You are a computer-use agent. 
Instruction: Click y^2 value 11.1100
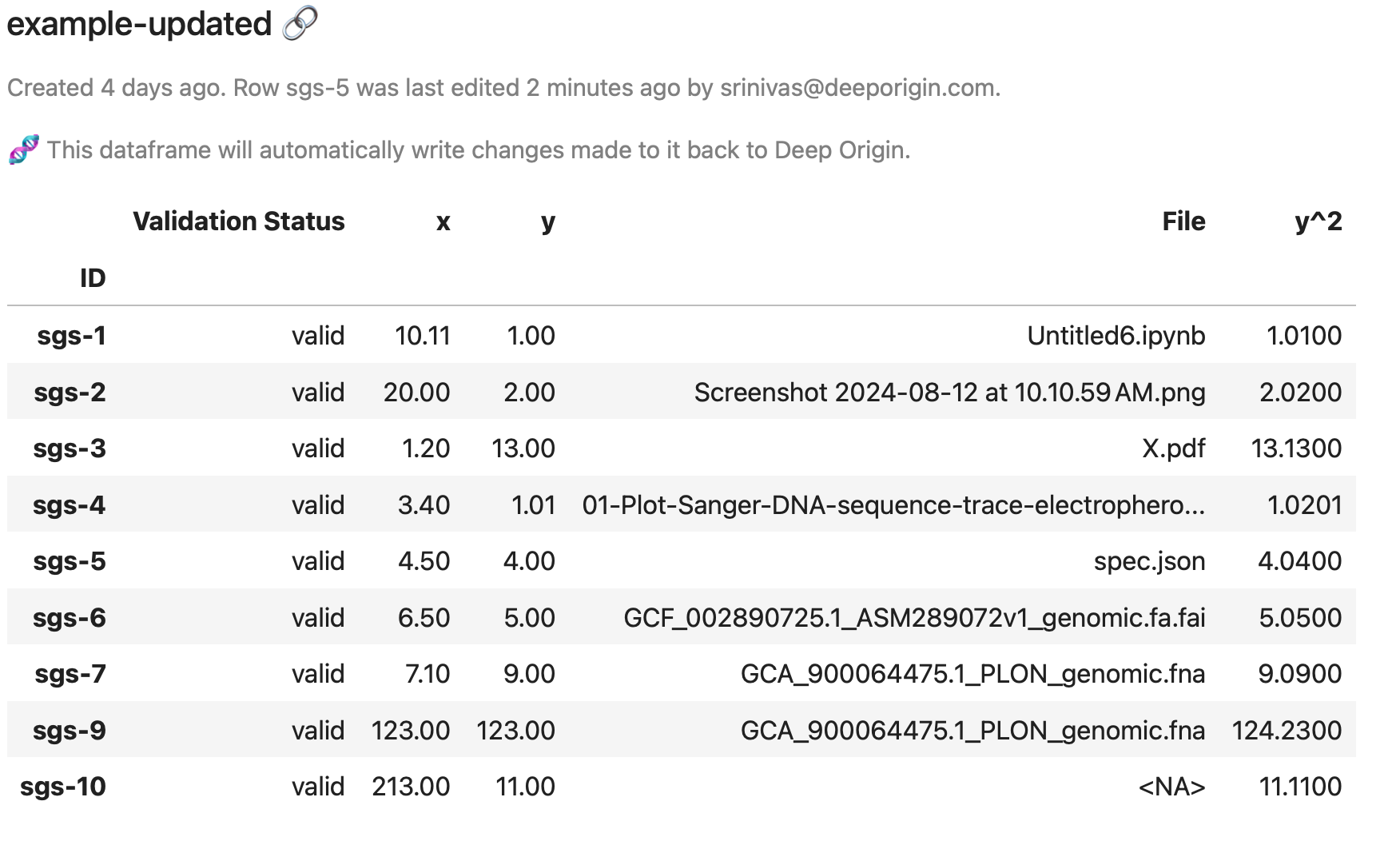pyautogui.click(x=1301, y=787)
